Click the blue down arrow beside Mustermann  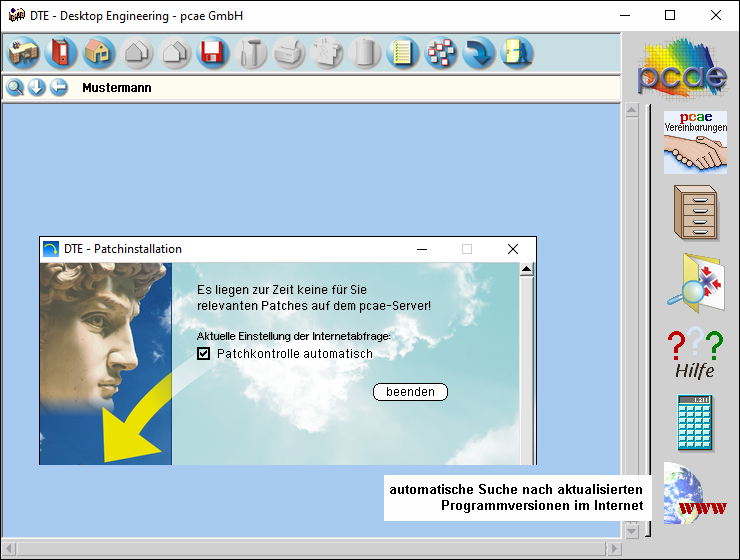[x=37, y=88]
